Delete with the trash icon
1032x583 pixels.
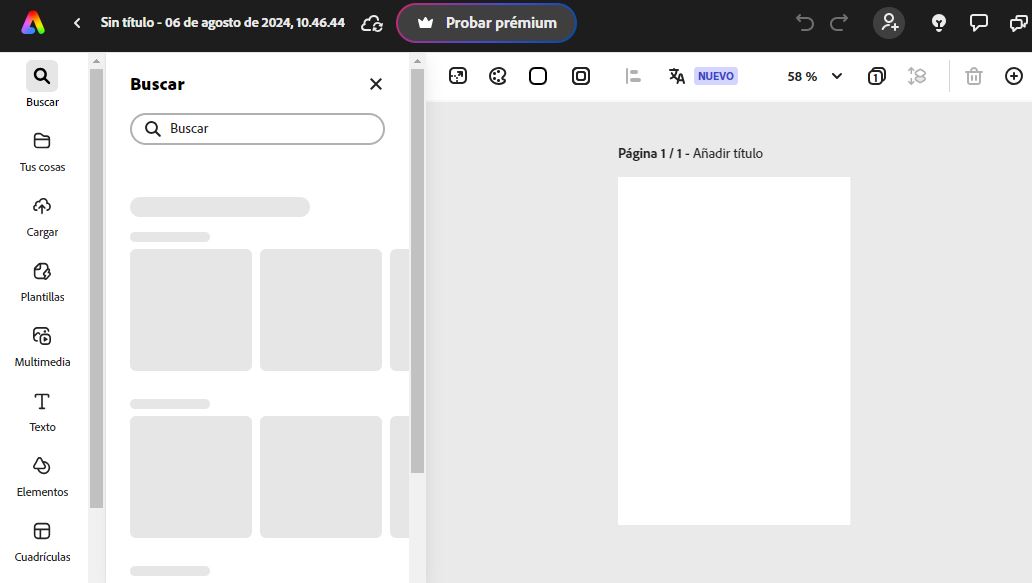973,76
